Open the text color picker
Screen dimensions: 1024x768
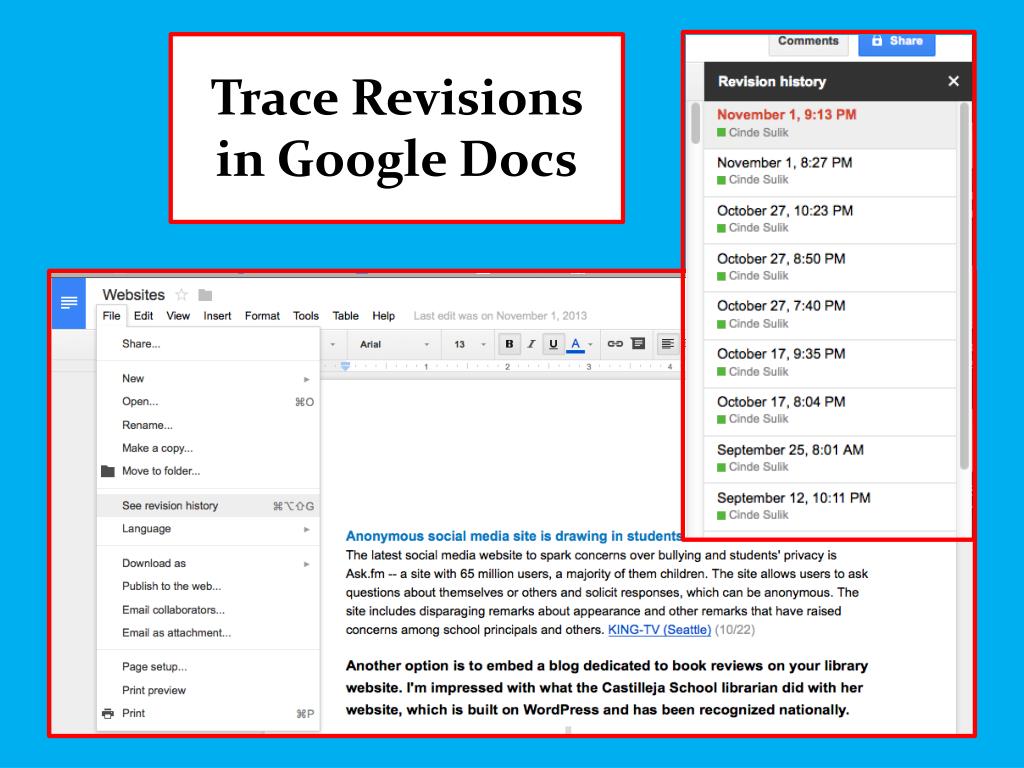point(579,344)
